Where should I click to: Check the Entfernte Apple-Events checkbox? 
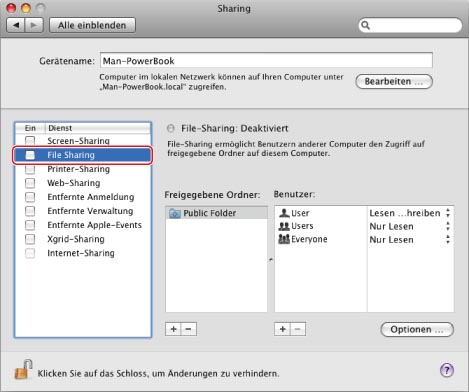tap(30, 225)
